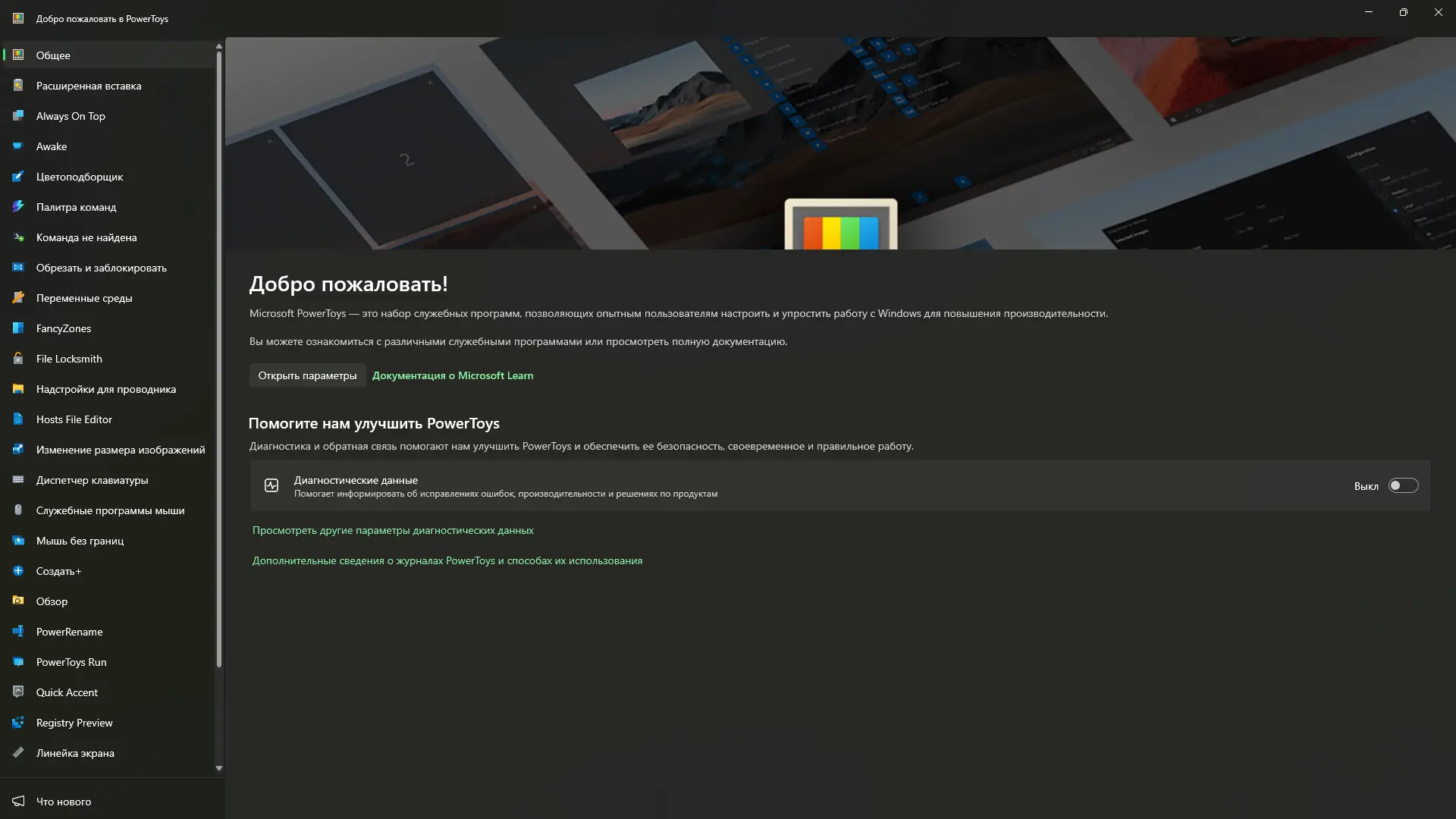The height and width of the screenshot is (819, 1456).
Task: Click the PowerRename icon
Action: tap(18, 632)
